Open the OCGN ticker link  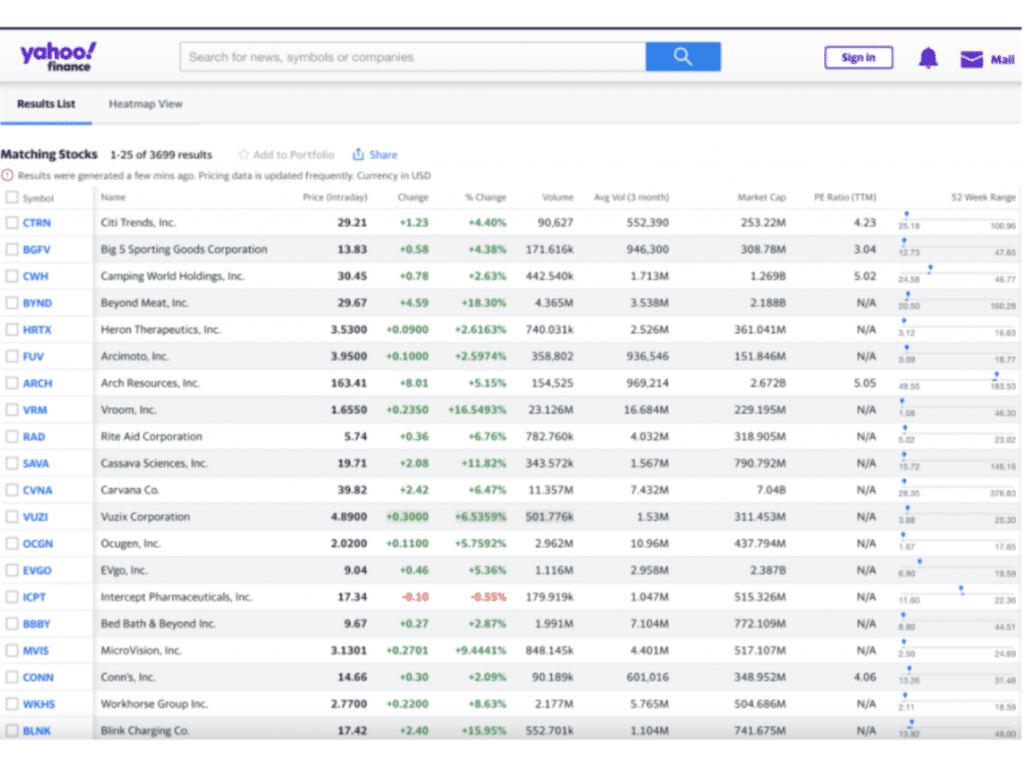click(38, 544)
